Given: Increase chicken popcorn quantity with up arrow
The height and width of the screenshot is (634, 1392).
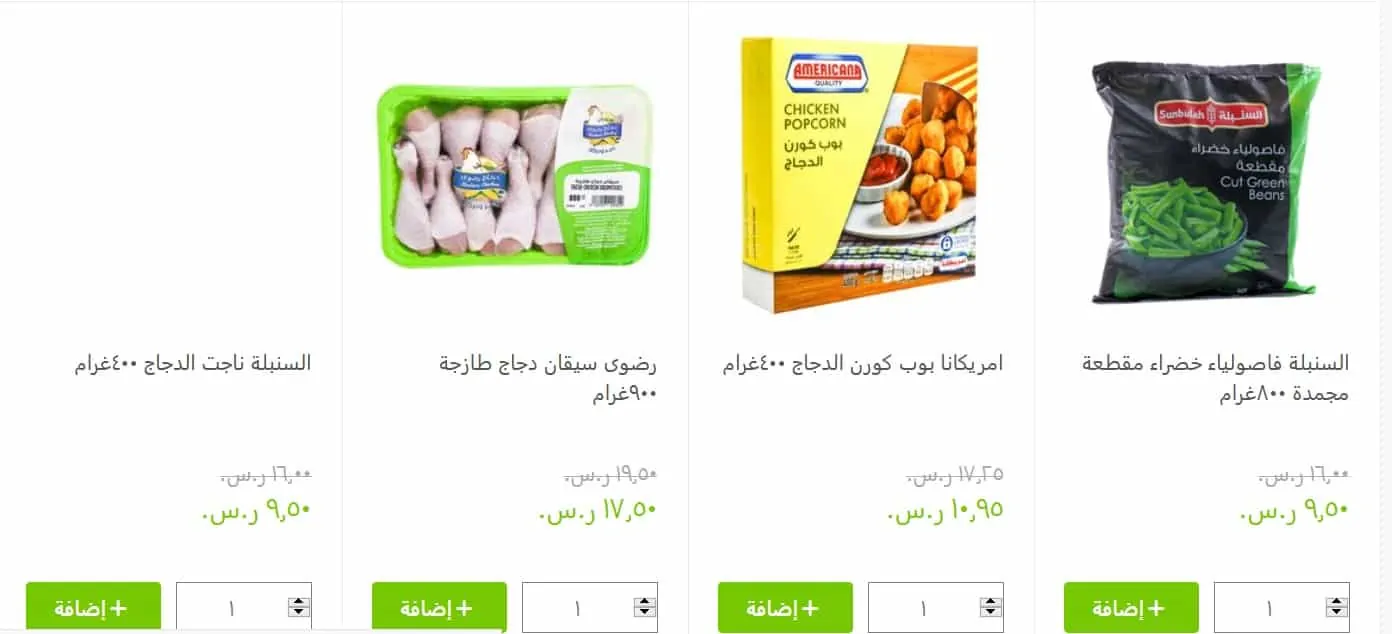Looking at the screenshot, I should tap(991, 602).
